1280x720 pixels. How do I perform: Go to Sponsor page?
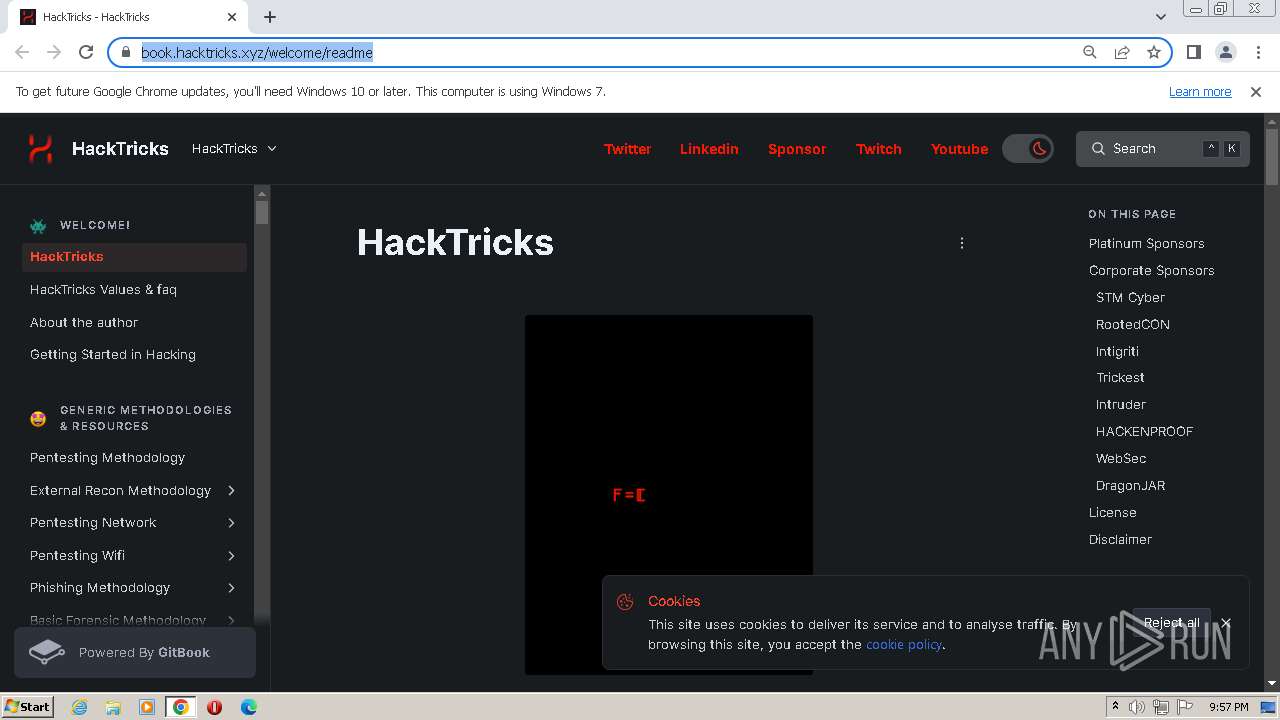pos(797,149)
